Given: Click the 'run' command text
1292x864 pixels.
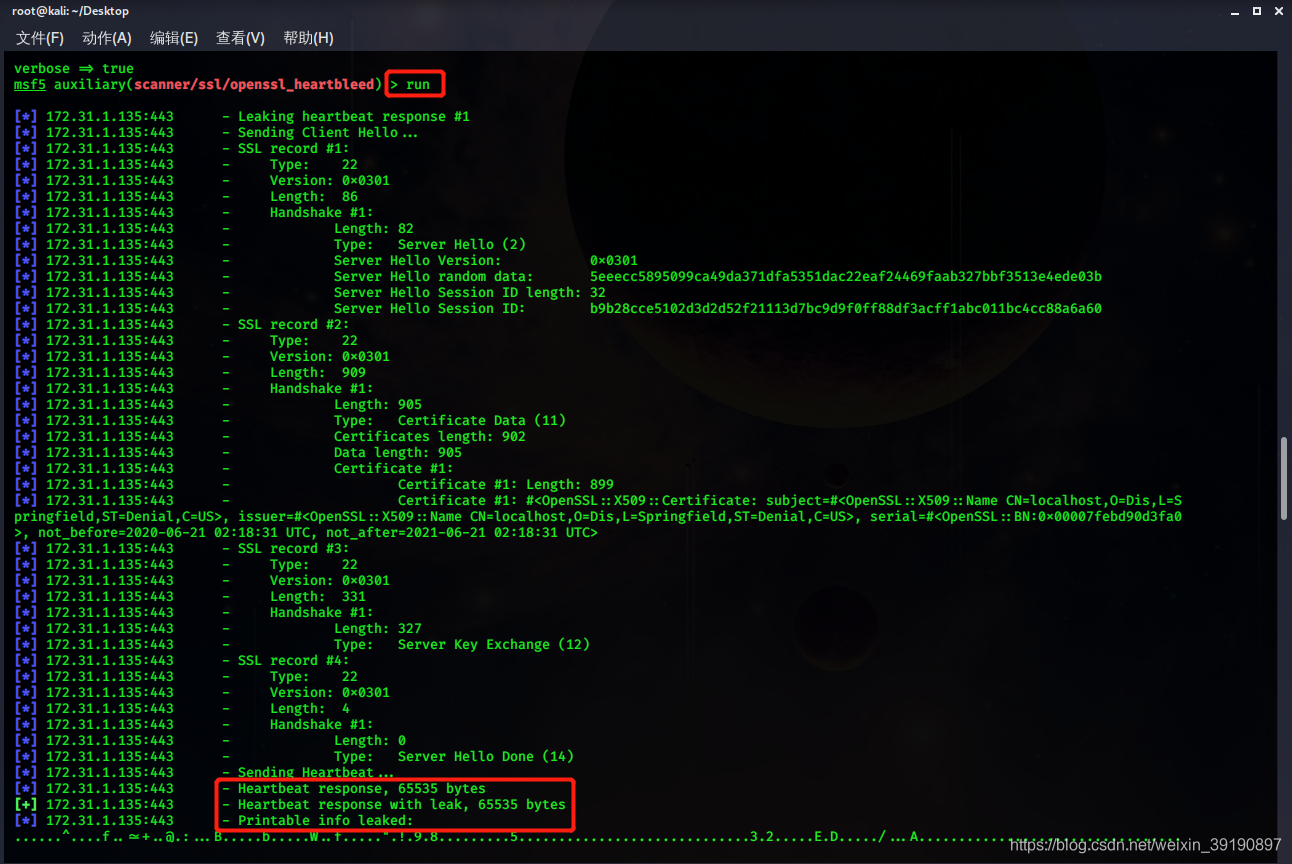Looking at the screenshot, I should (x=418, y=85).
